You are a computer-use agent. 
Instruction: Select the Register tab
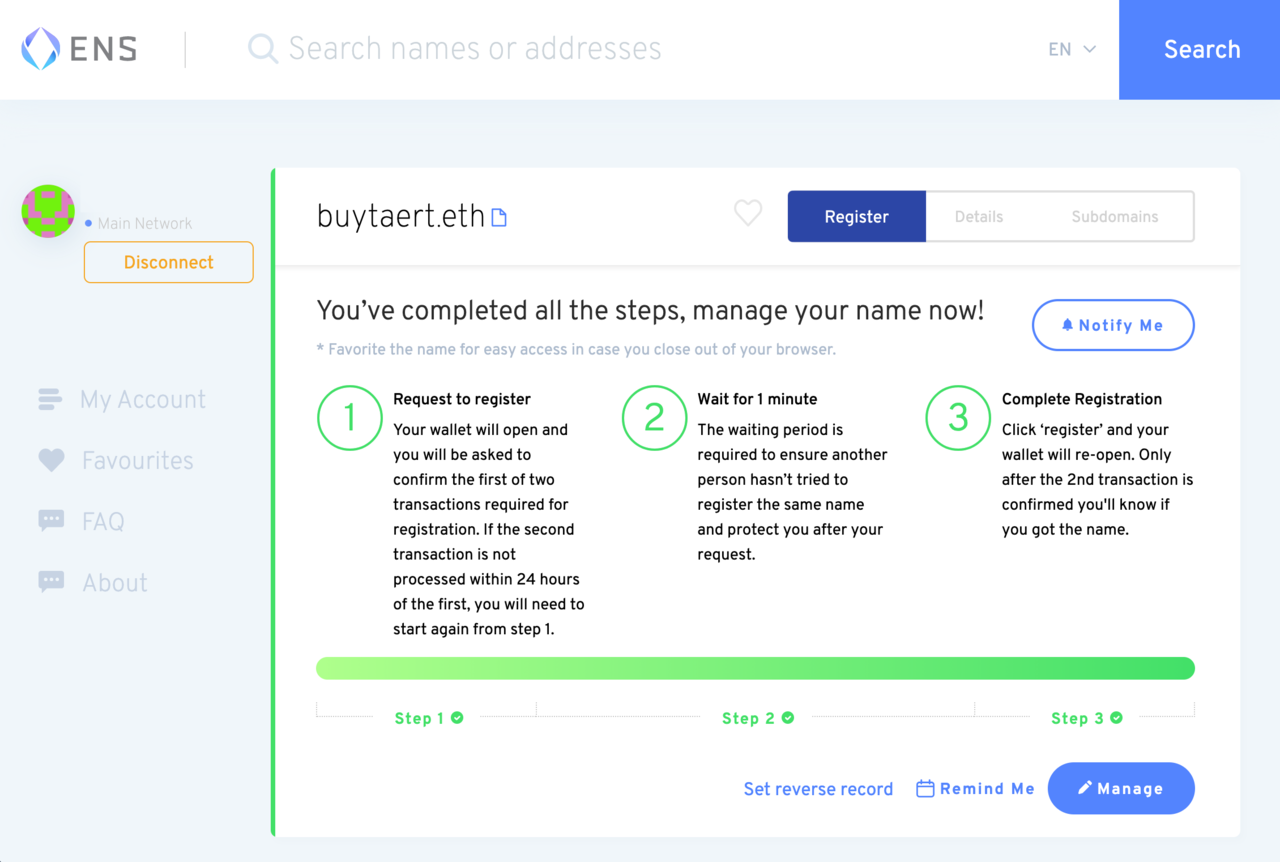pos(857,217)
